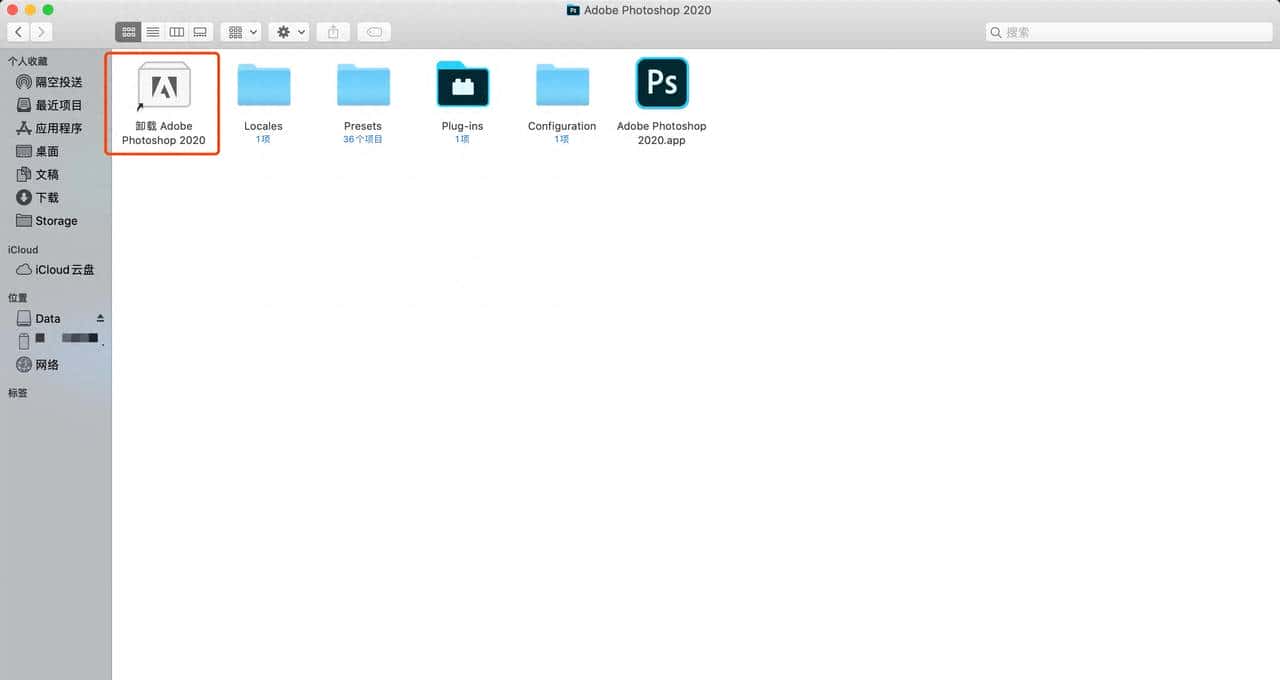Switch to column view

pos(176,31)
